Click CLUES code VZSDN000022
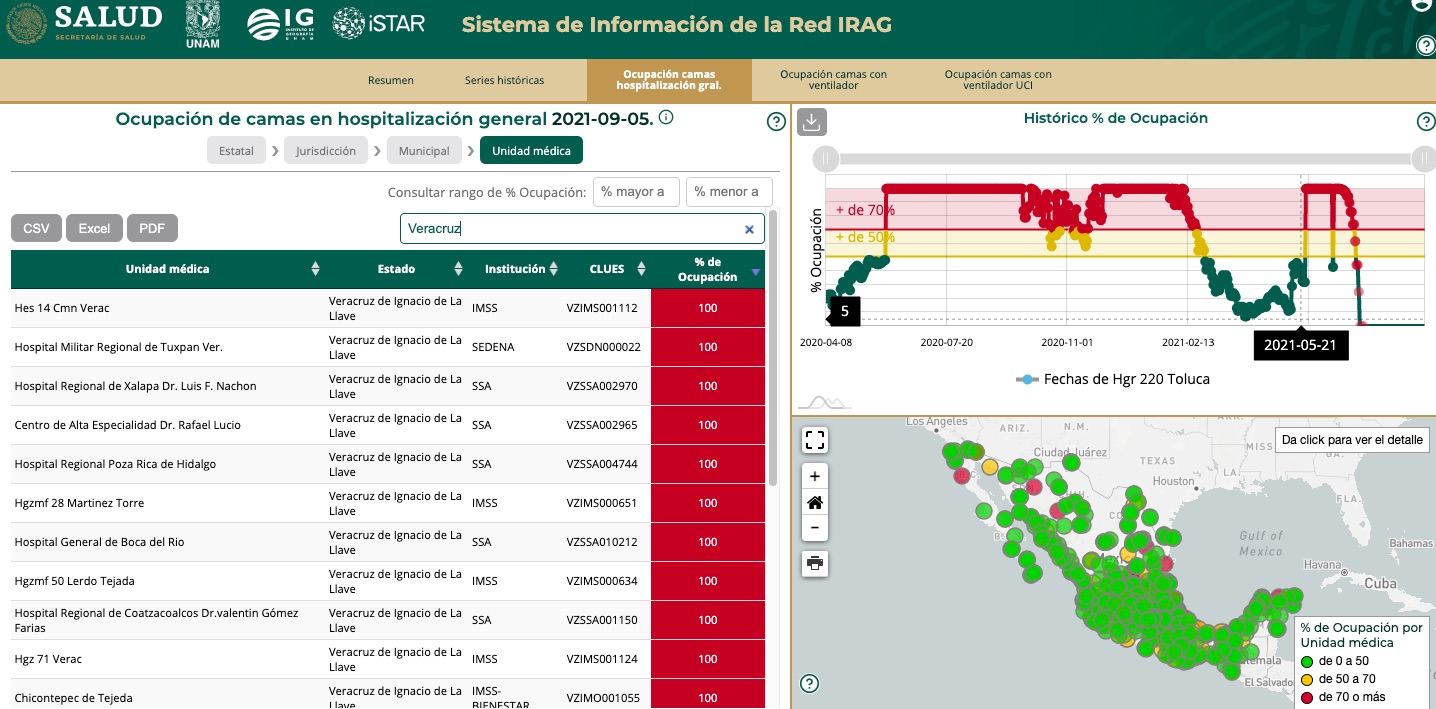The width and height of the screenshot is (1436, 709). tap(603, 347)
